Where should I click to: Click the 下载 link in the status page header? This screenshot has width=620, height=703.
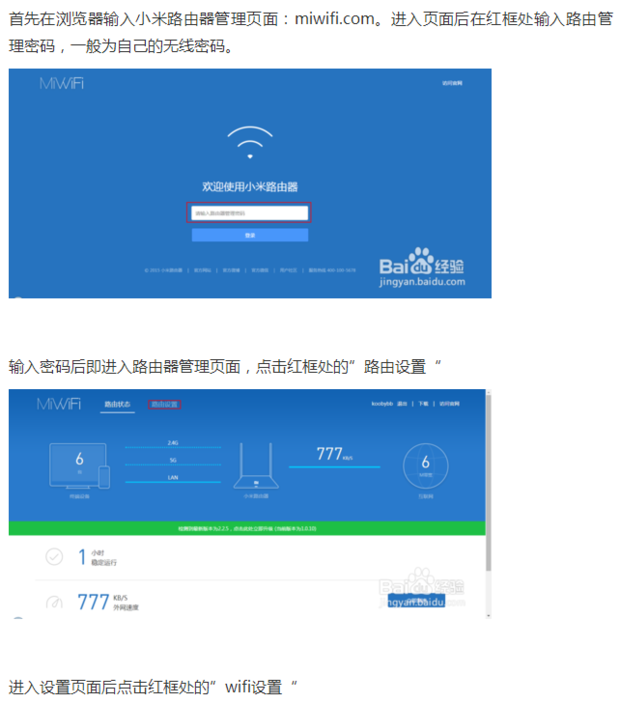[x=423, y=404]
